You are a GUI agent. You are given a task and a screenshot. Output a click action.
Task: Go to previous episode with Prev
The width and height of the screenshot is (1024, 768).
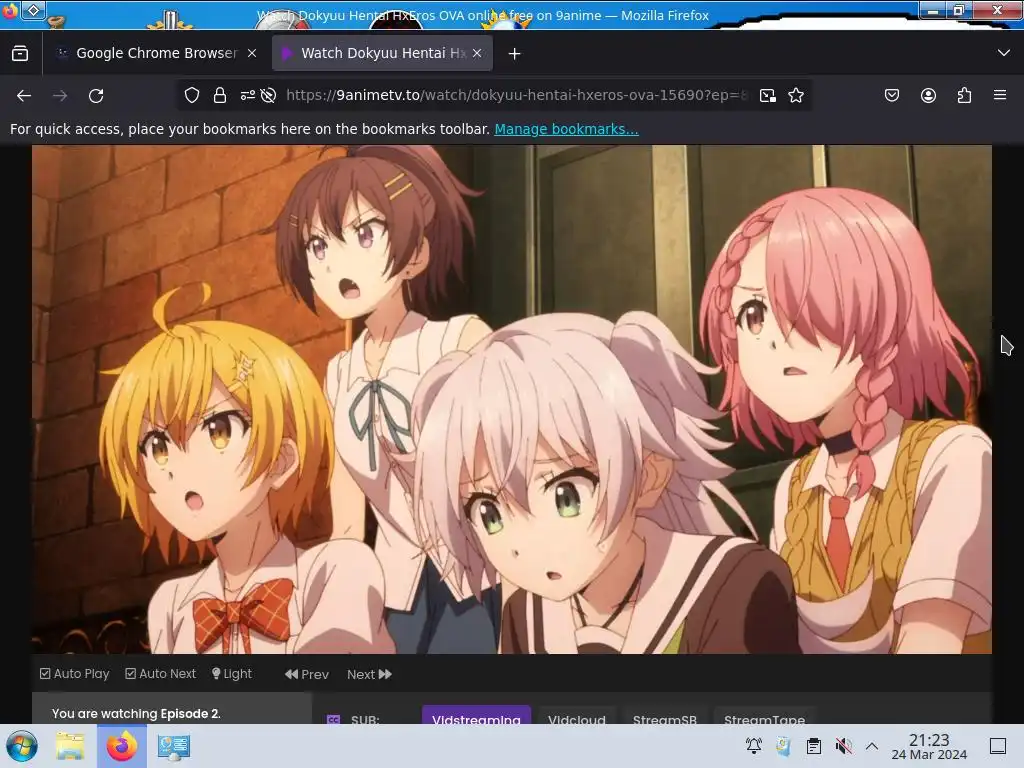click(x=306, y=674)
